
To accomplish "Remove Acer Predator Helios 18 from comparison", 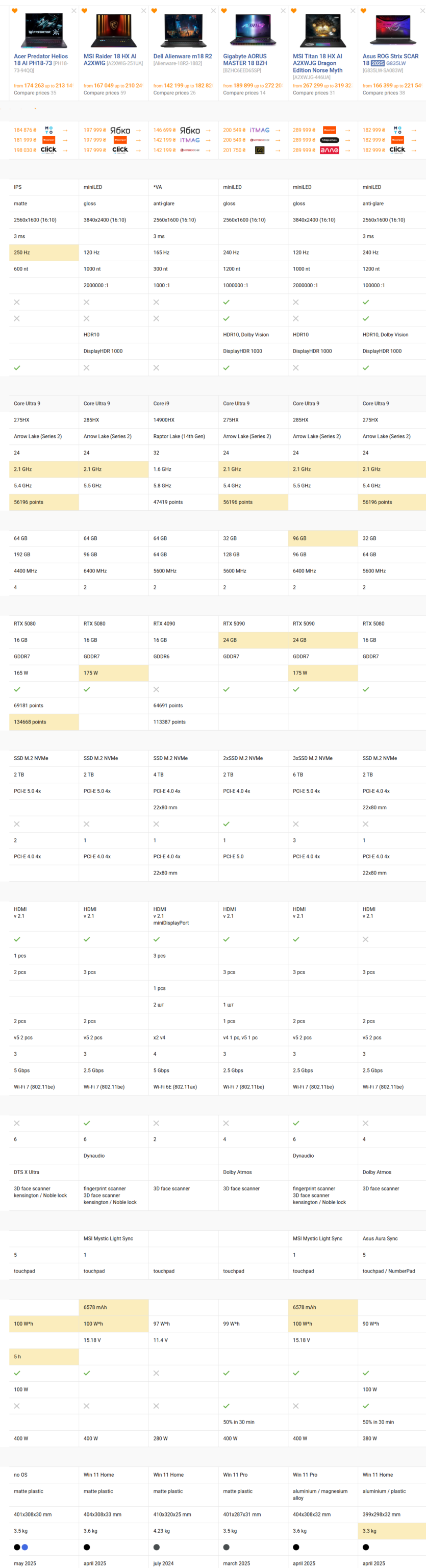I will [74, 11].
